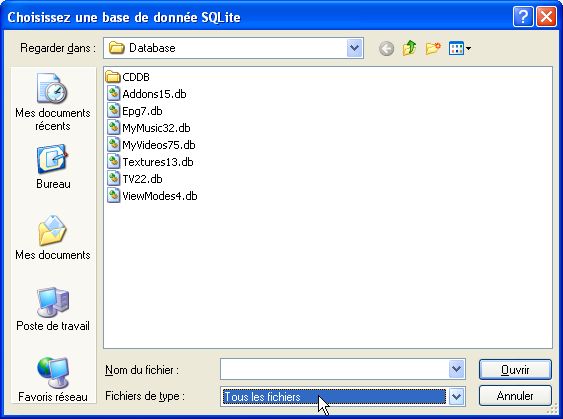Viewport: 563px width, 419px height.
Task: Select Bureau in the places bar
Action: [53, 167]
